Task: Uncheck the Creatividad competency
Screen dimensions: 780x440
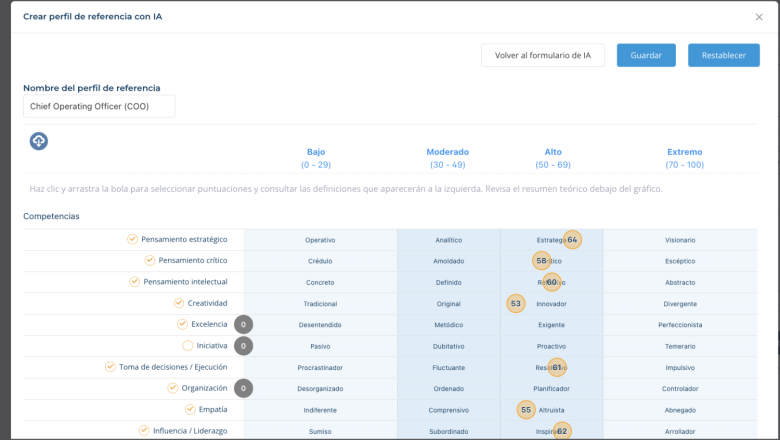Action: click(179, 303)
